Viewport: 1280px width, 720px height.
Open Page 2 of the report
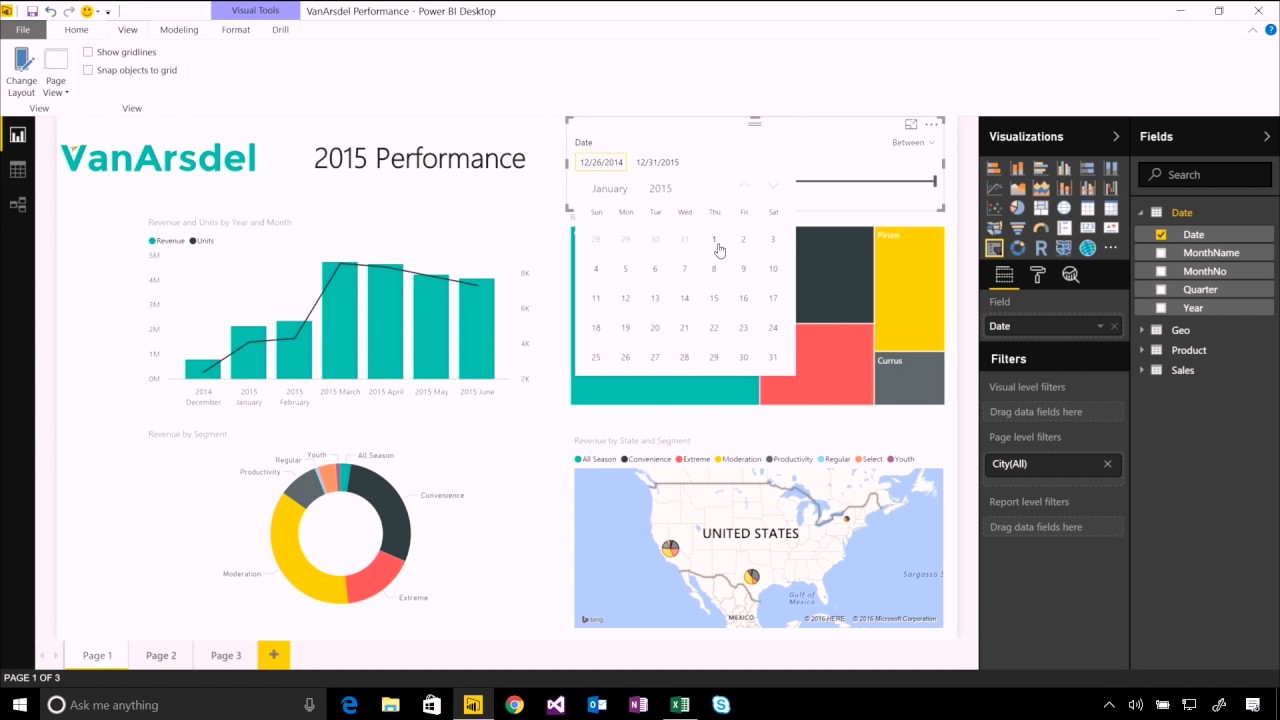pos(160,655)
